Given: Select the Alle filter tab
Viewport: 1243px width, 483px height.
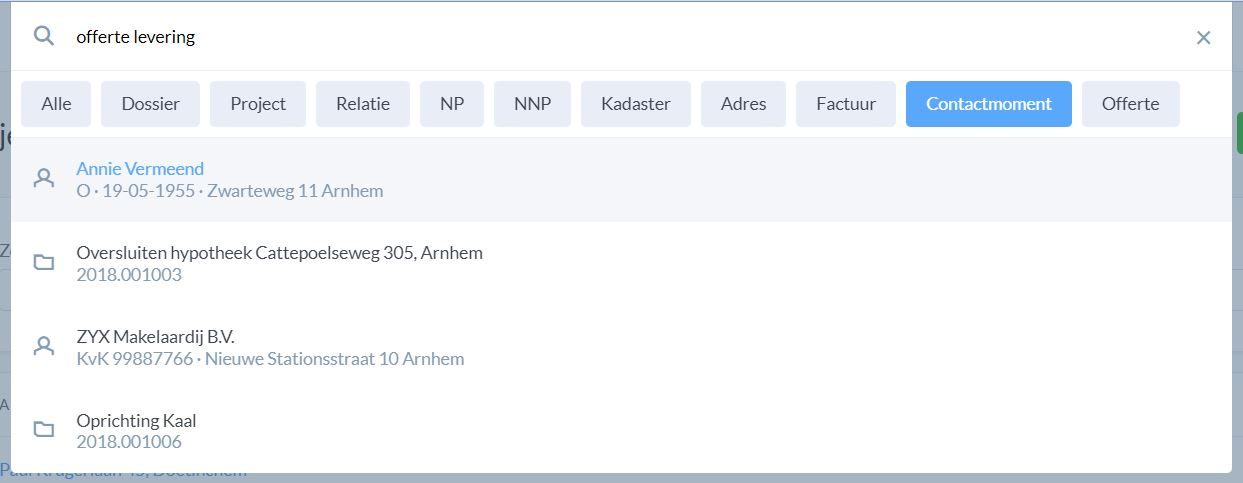Looking at the screenshot, I should click(56, 104).
